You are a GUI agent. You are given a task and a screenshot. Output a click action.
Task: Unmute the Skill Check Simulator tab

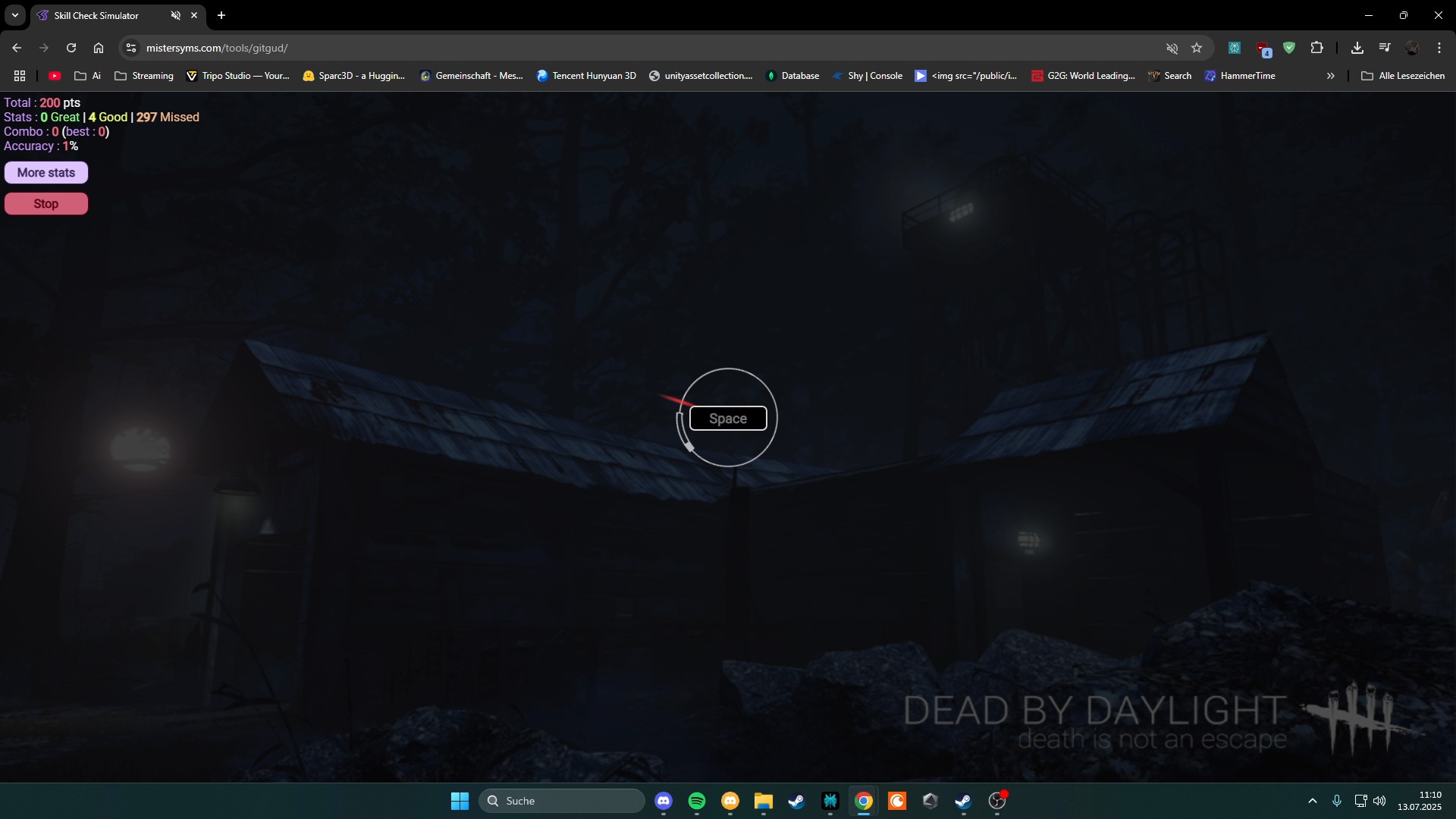pyautogui.click(x=175, y=15)
